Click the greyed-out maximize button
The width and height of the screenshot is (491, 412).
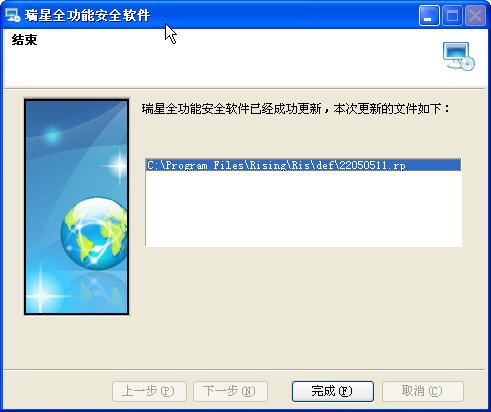(x=452, y=16)
